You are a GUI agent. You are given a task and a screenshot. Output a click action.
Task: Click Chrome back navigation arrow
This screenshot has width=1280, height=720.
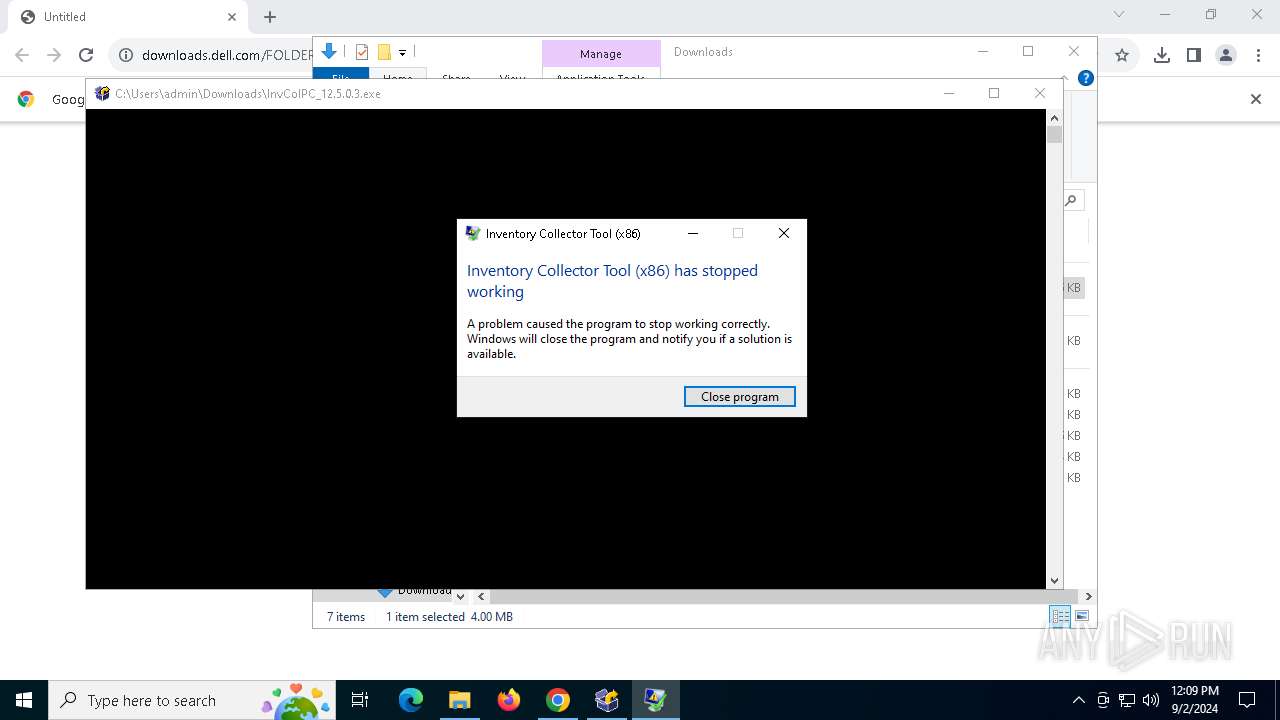(22, 55)
